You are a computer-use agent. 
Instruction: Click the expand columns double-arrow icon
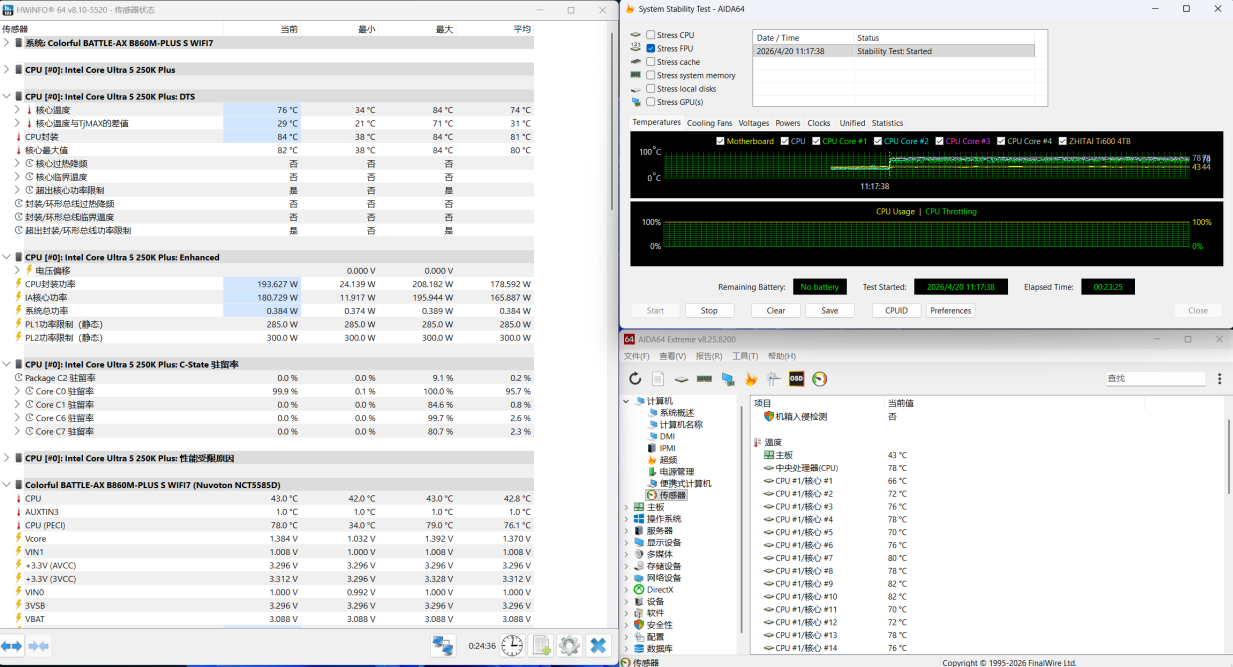point(12,646)
